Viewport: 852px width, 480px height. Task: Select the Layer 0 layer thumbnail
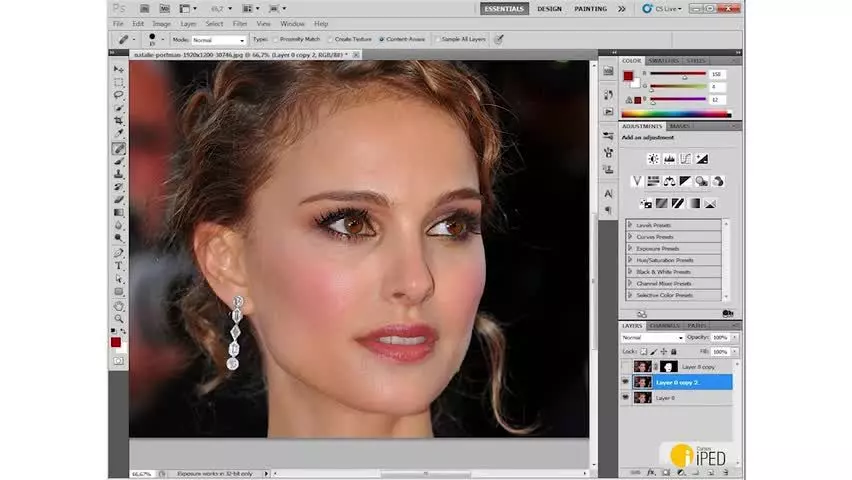point(642,398)
